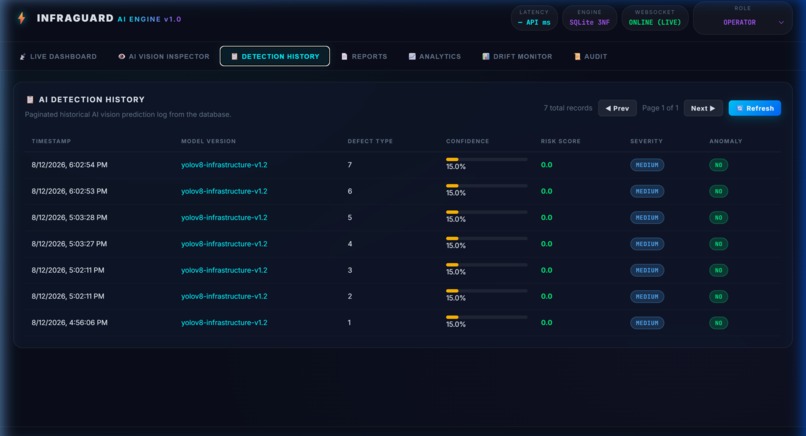Select the timestamp 8/12/2026, 5:03:27 PM
The width and height of the screenshot is (806, 436).
[x=69, y=244]
